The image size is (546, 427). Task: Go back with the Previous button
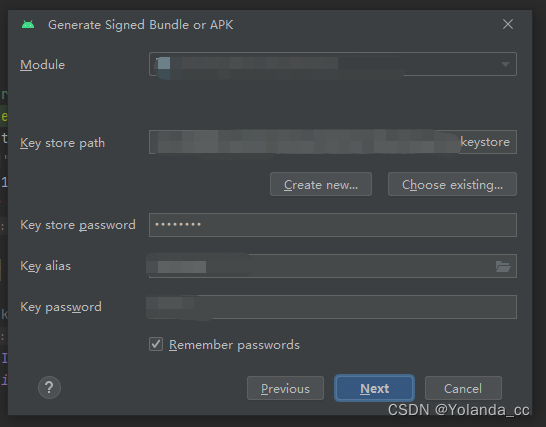point(285,388)
